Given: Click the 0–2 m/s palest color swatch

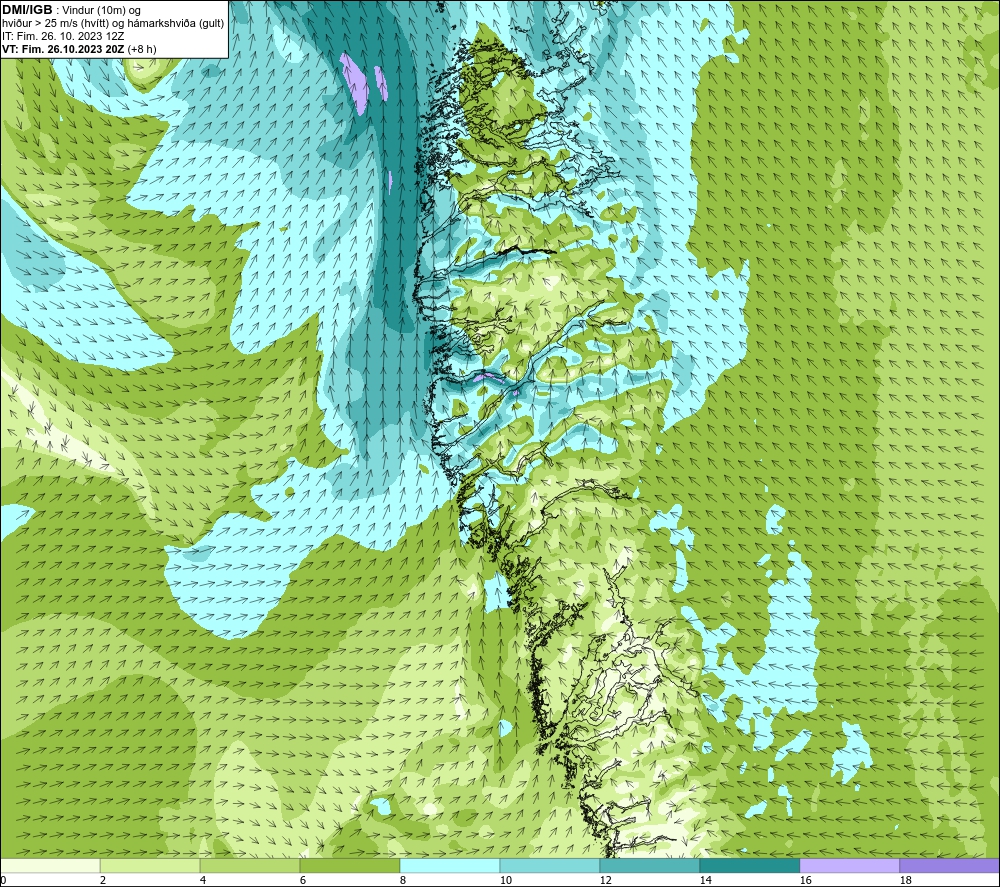Looking at the screenshot, I should point(50,865).
